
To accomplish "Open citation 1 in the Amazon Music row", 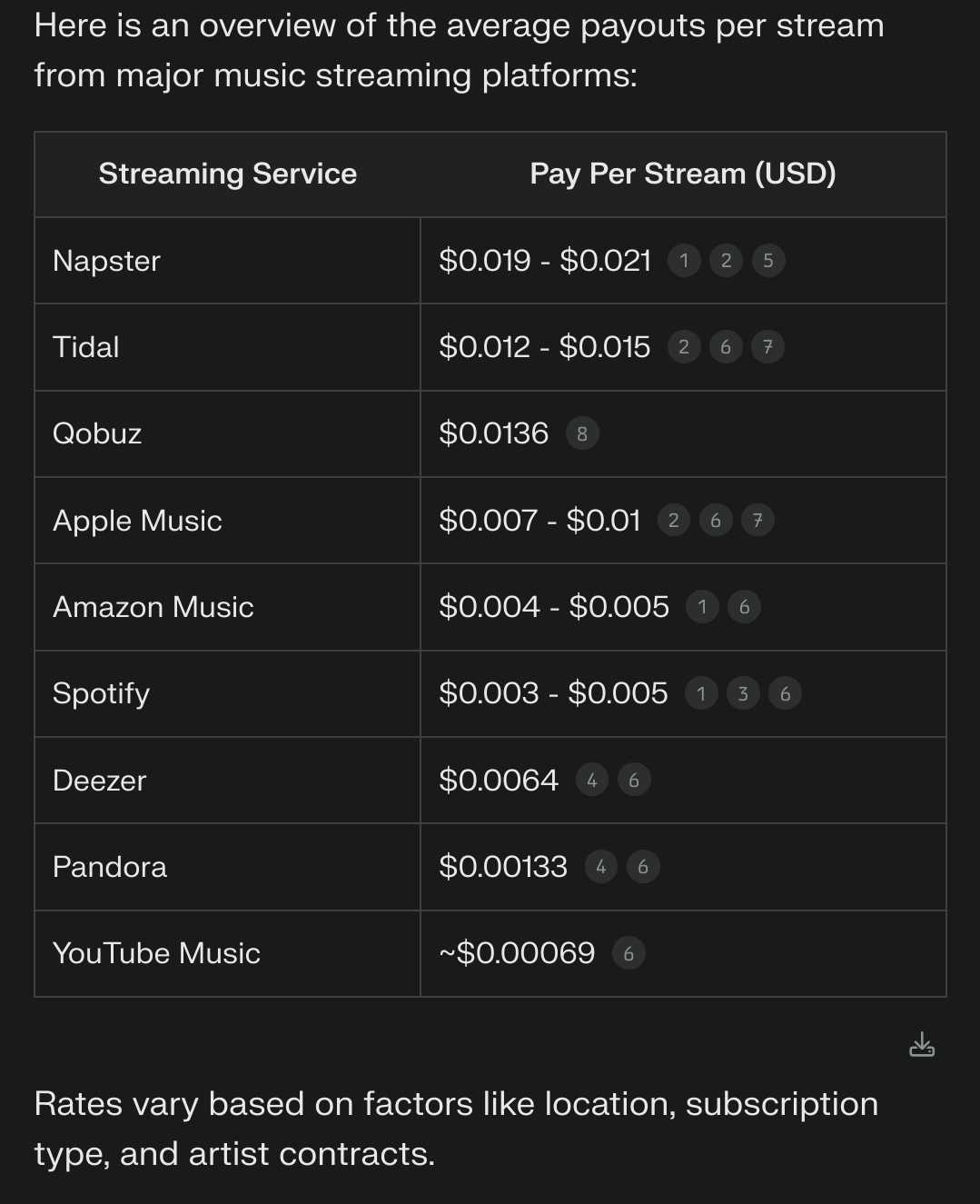I will tap(702, 607).
